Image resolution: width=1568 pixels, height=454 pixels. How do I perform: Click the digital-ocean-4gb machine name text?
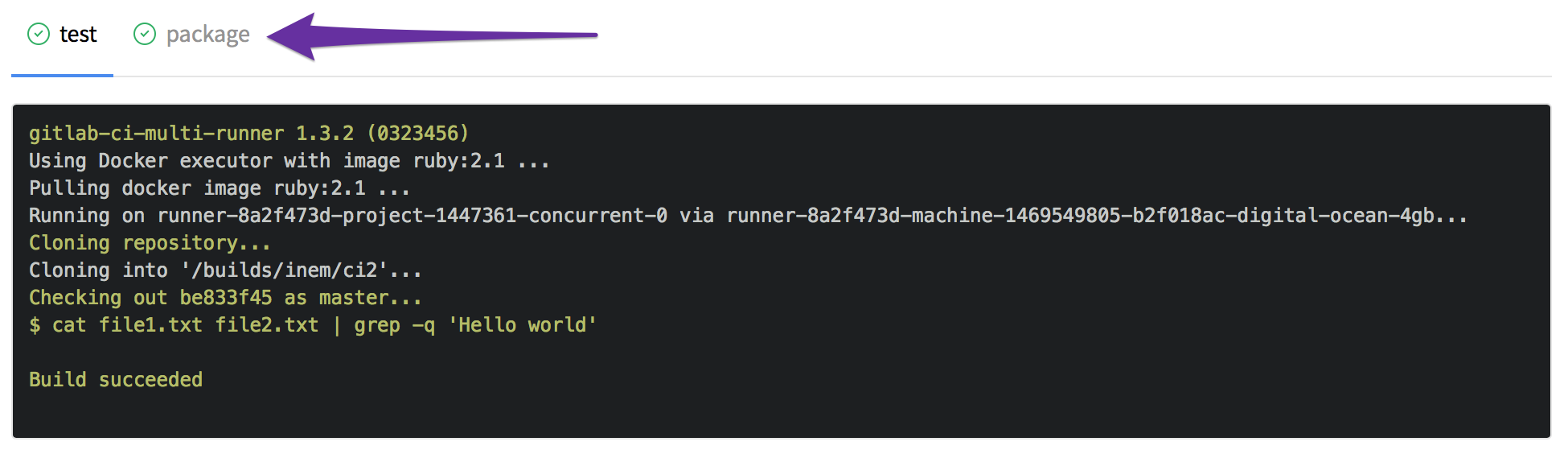tap(1335, 215)
